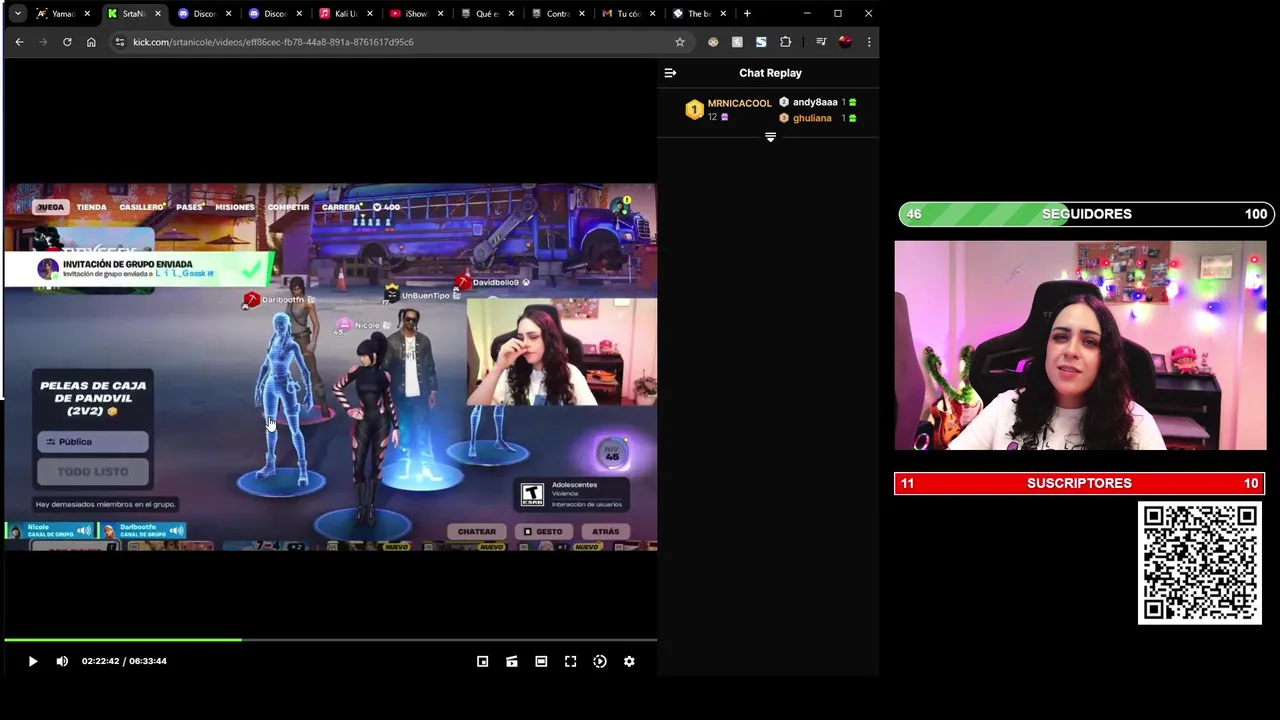Image resolution: width=1280 pixels, height=720 pixels.
Task: Open the PASES tab in the game
Action: pyautogui.click(x=189, y=207)
